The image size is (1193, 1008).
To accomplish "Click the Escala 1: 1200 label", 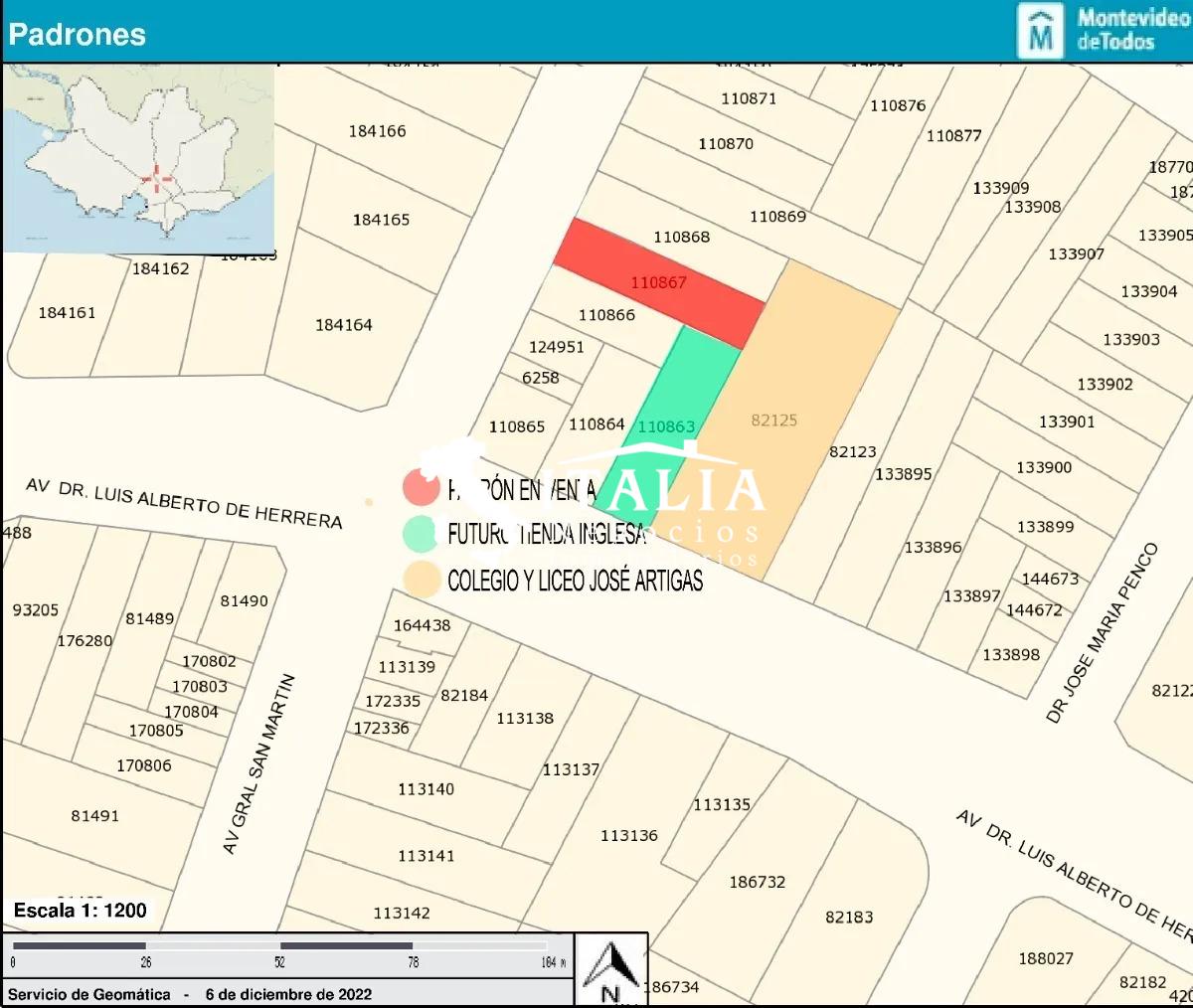I will tap(81, 910).
